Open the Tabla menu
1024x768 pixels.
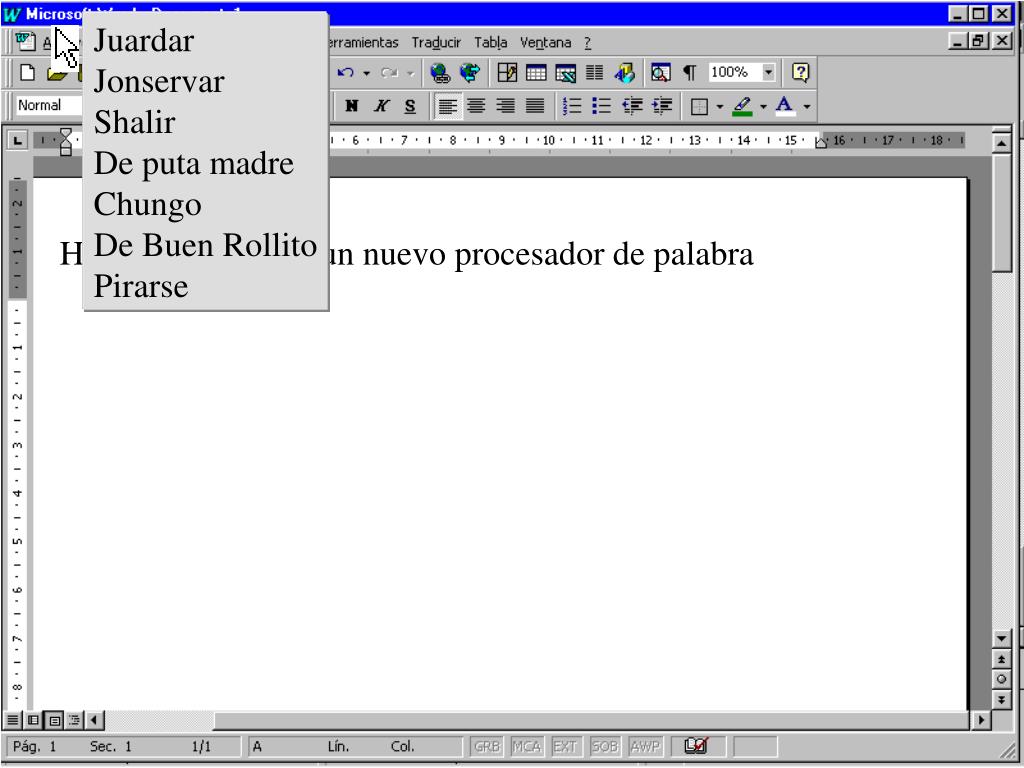click(x=490, y=42)
